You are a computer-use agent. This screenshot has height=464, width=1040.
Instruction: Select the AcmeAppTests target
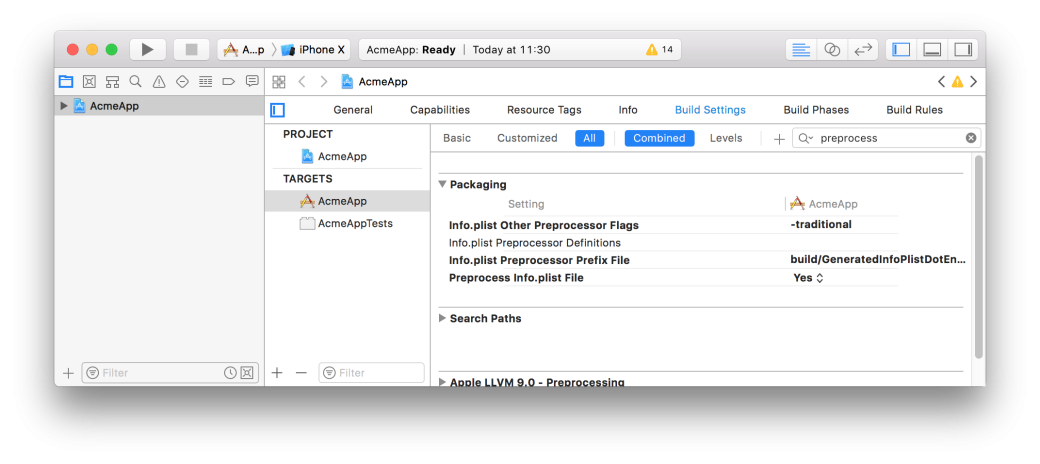point(348,223)
